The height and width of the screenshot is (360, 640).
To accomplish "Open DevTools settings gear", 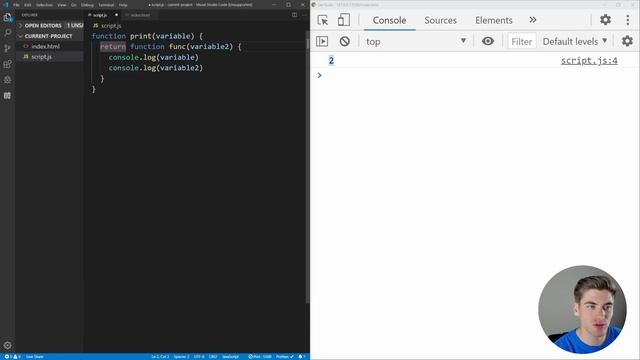I will (605, 20).
